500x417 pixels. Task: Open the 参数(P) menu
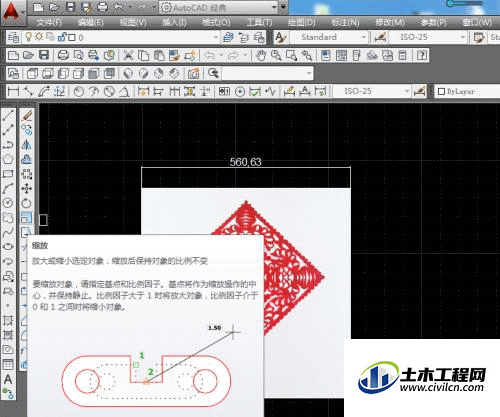433,23
